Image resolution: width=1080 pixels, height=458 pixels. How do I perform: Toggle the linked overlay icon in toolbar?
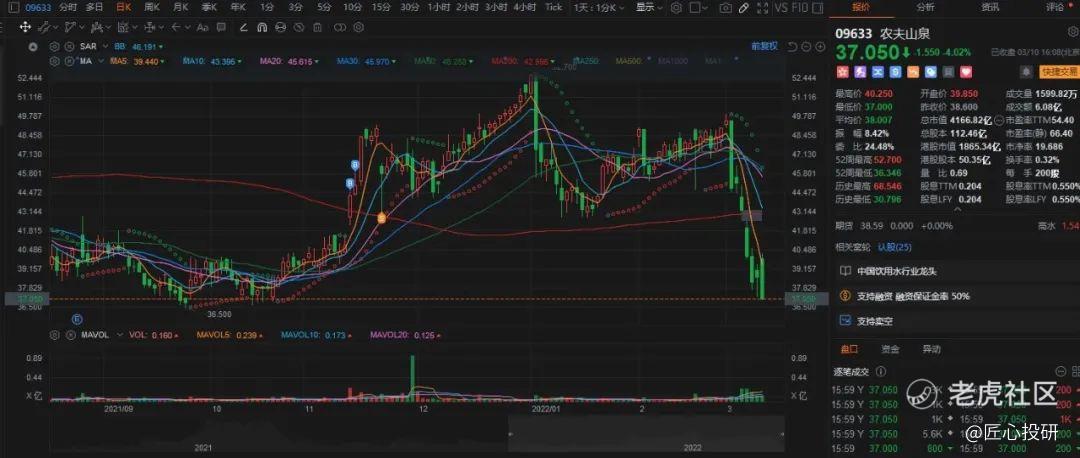(x=340, y=28)
